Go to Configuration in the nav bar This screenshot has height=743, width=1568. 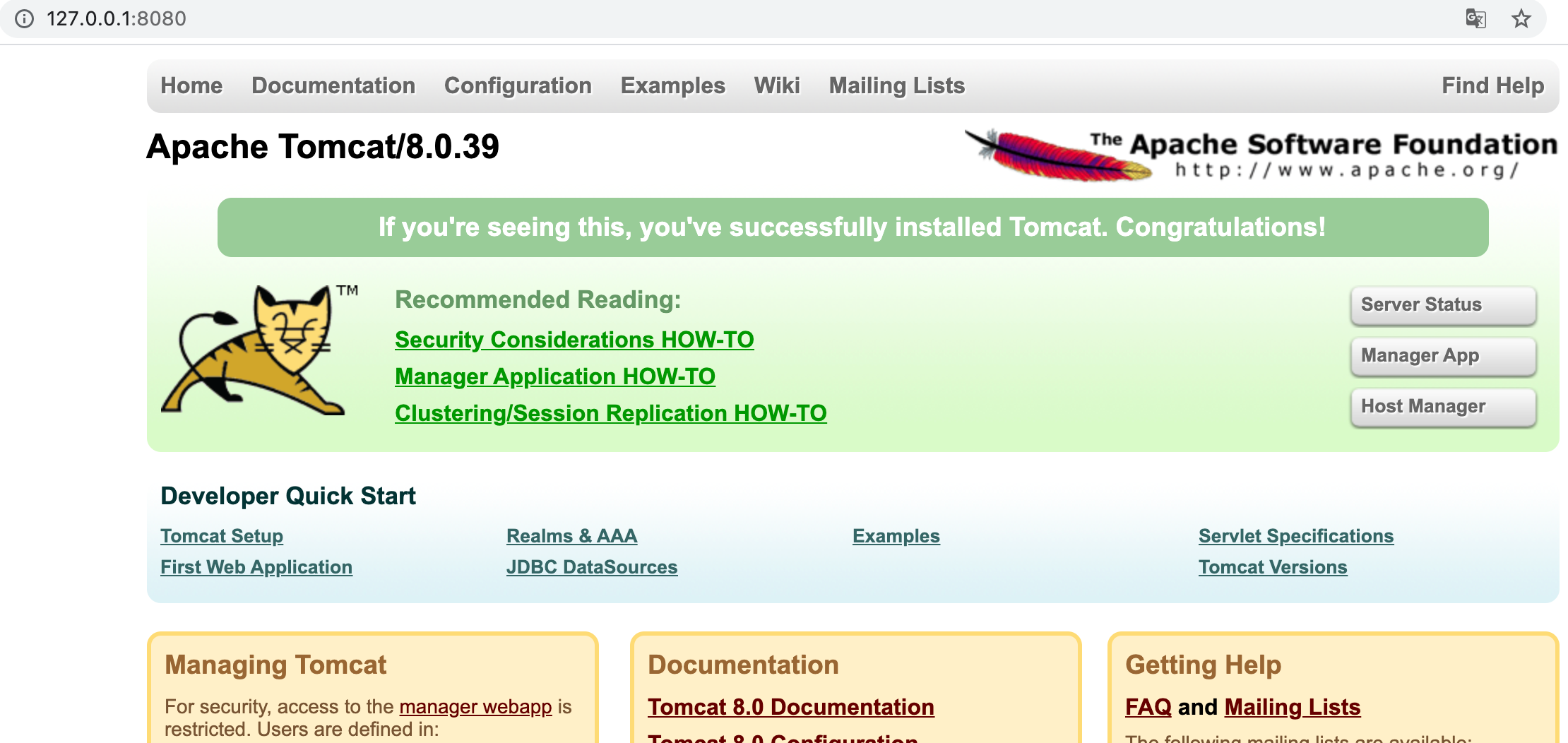518,85
